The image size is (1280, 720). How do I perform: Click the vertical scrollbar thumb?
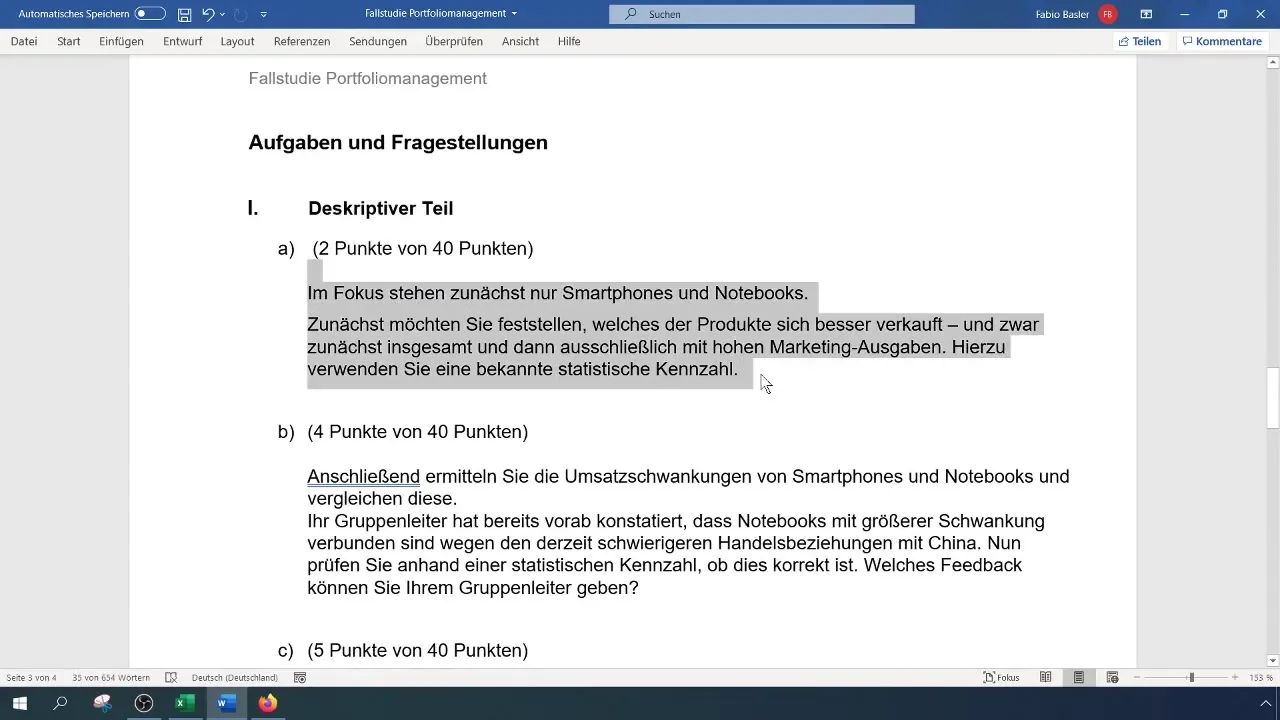(x=1272, y=398)
